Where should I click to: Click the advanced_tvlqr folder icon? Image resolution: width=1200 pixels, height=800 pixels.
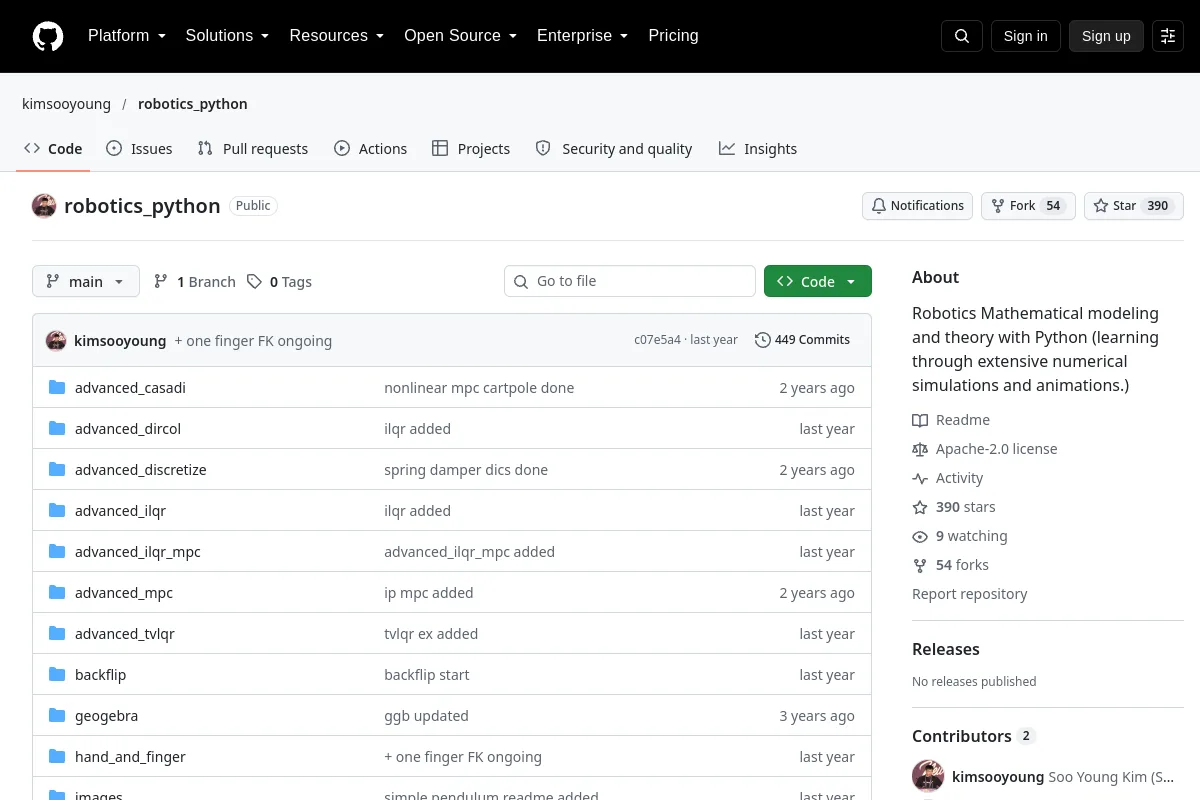pyautogui.click(x=57, y=634)
